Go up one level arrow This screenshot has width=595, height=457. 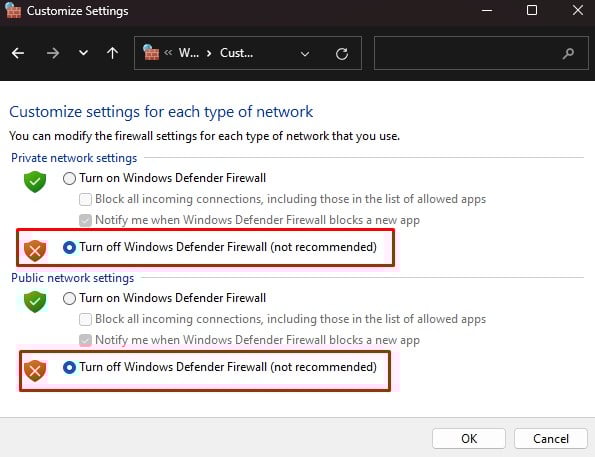pyautogui.click(x=112, y=53)
